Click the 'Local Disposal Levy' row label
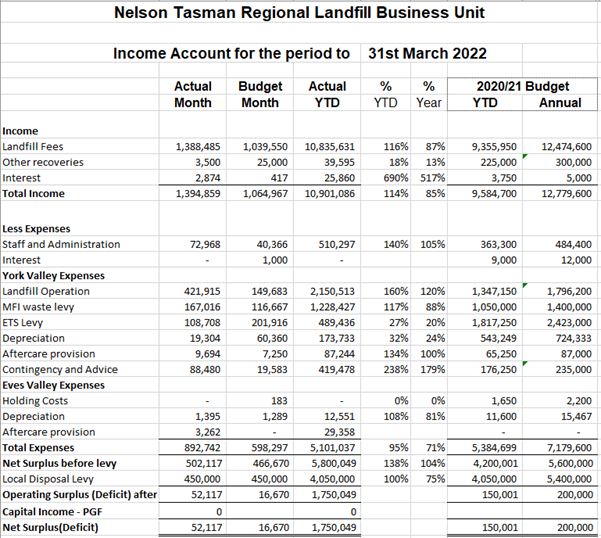The width and height of the screenshot is (601, 538). (x=48, y=479)
